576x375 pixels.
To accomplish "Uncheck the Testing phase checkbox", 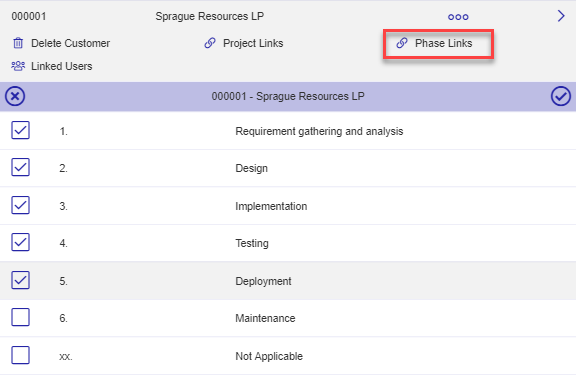I will click(x=21, y=242).
